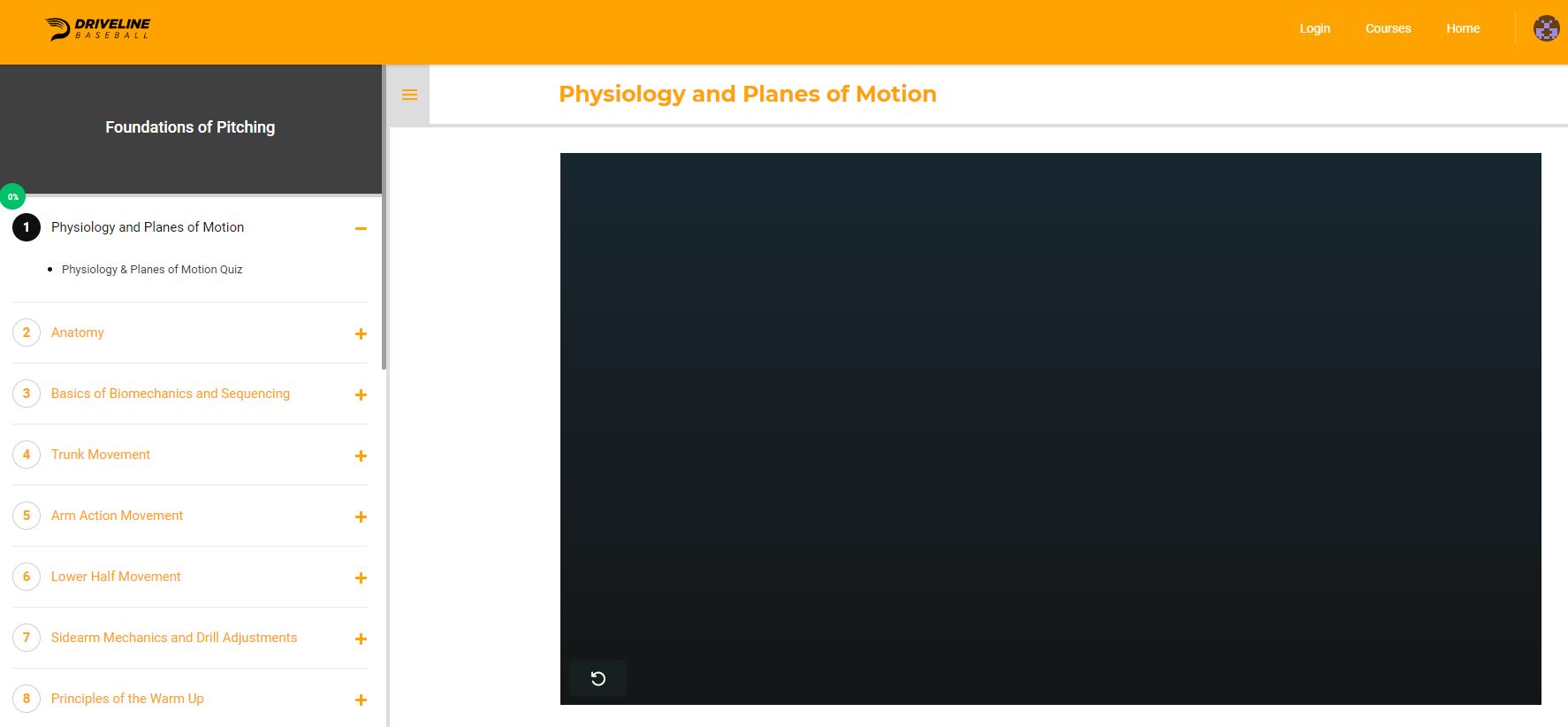Open the Login menu item

[1314, 28]
